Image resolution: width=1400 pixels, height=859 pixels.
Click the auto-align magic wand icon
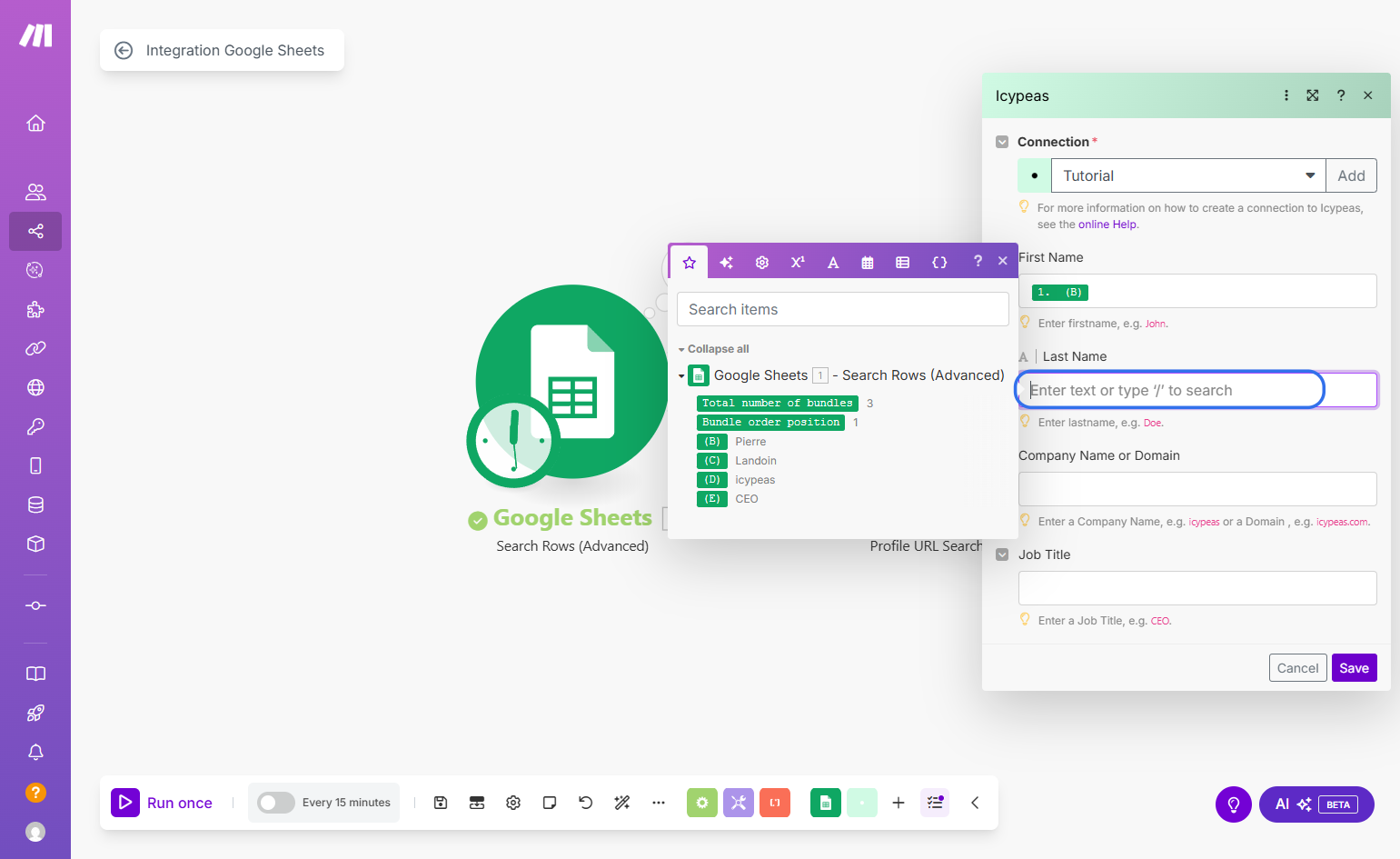pyautogui.click(x=622, y=803)
